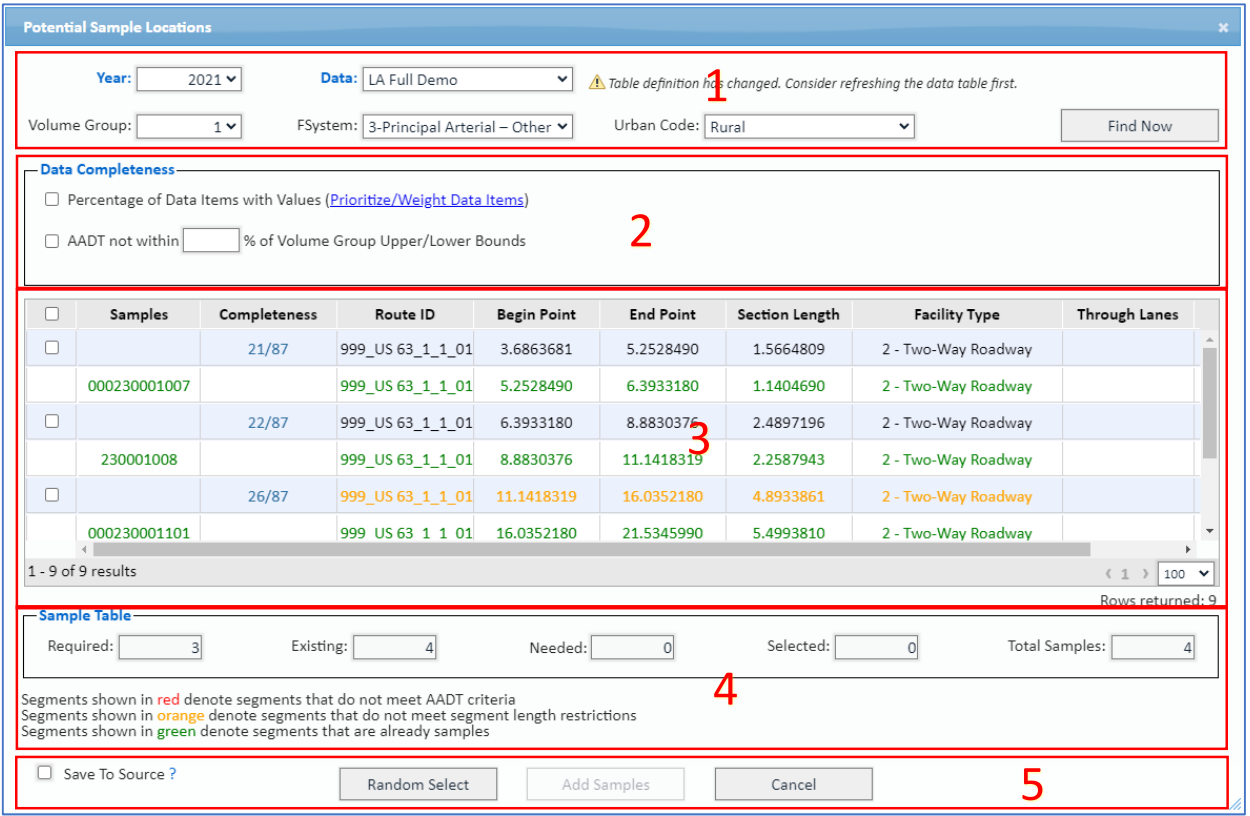Click the next page arrow in pager
Image resolution: width=1250 pixels, height=816 pixels.
pyautogui.click(x=1145, y=574)
